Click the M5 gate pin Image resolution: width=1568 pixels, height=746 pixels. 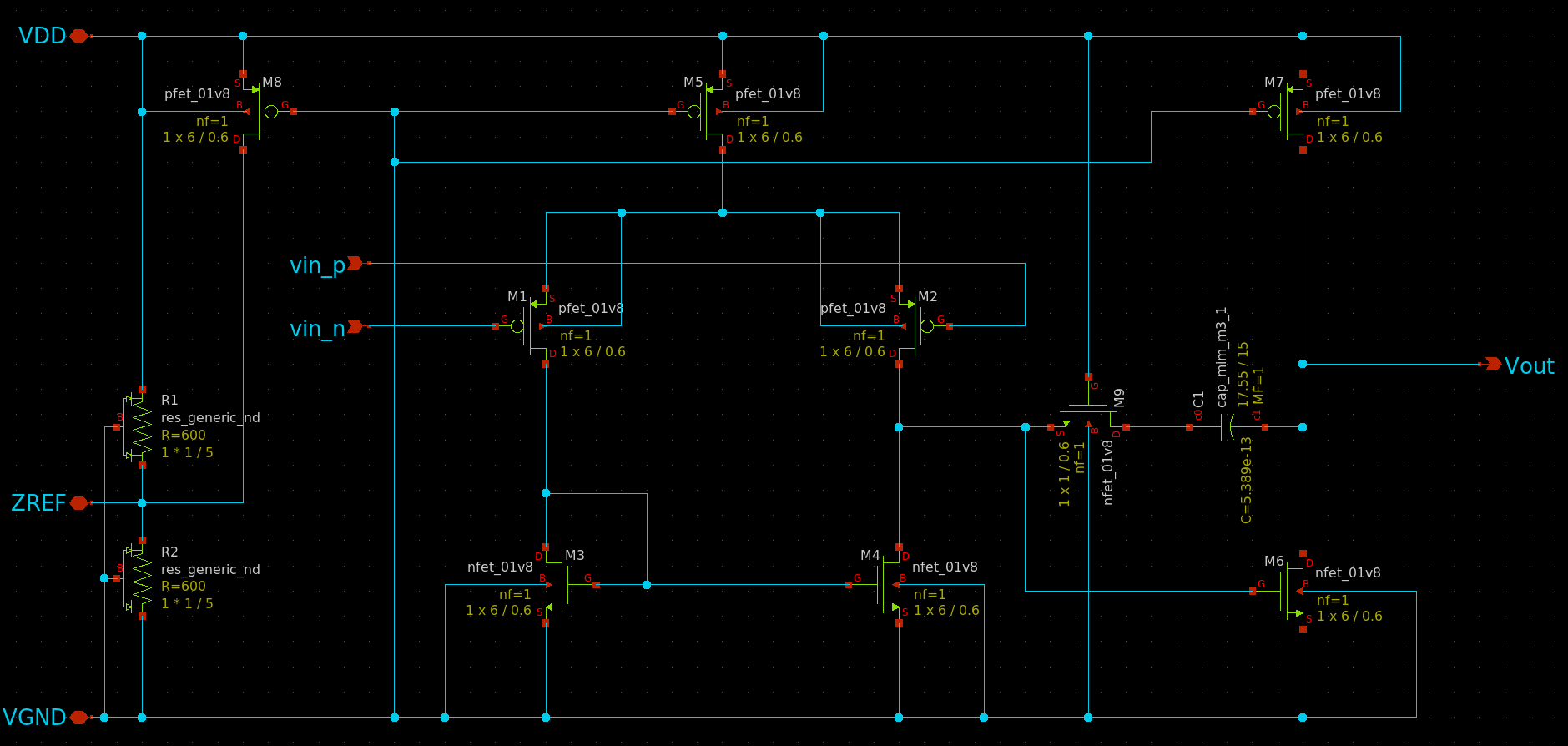tap(673, 112)
